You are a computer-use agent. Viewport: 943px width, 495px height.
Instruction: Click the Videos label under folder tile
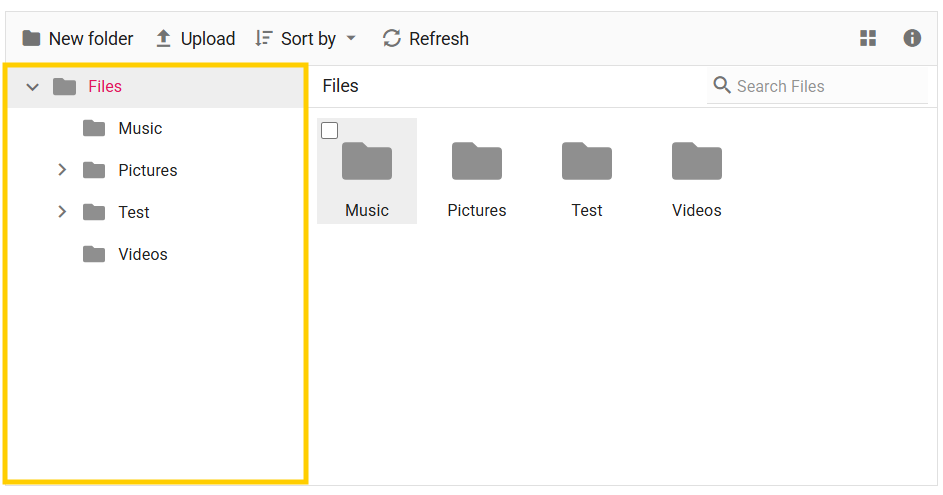click(697, 211)
